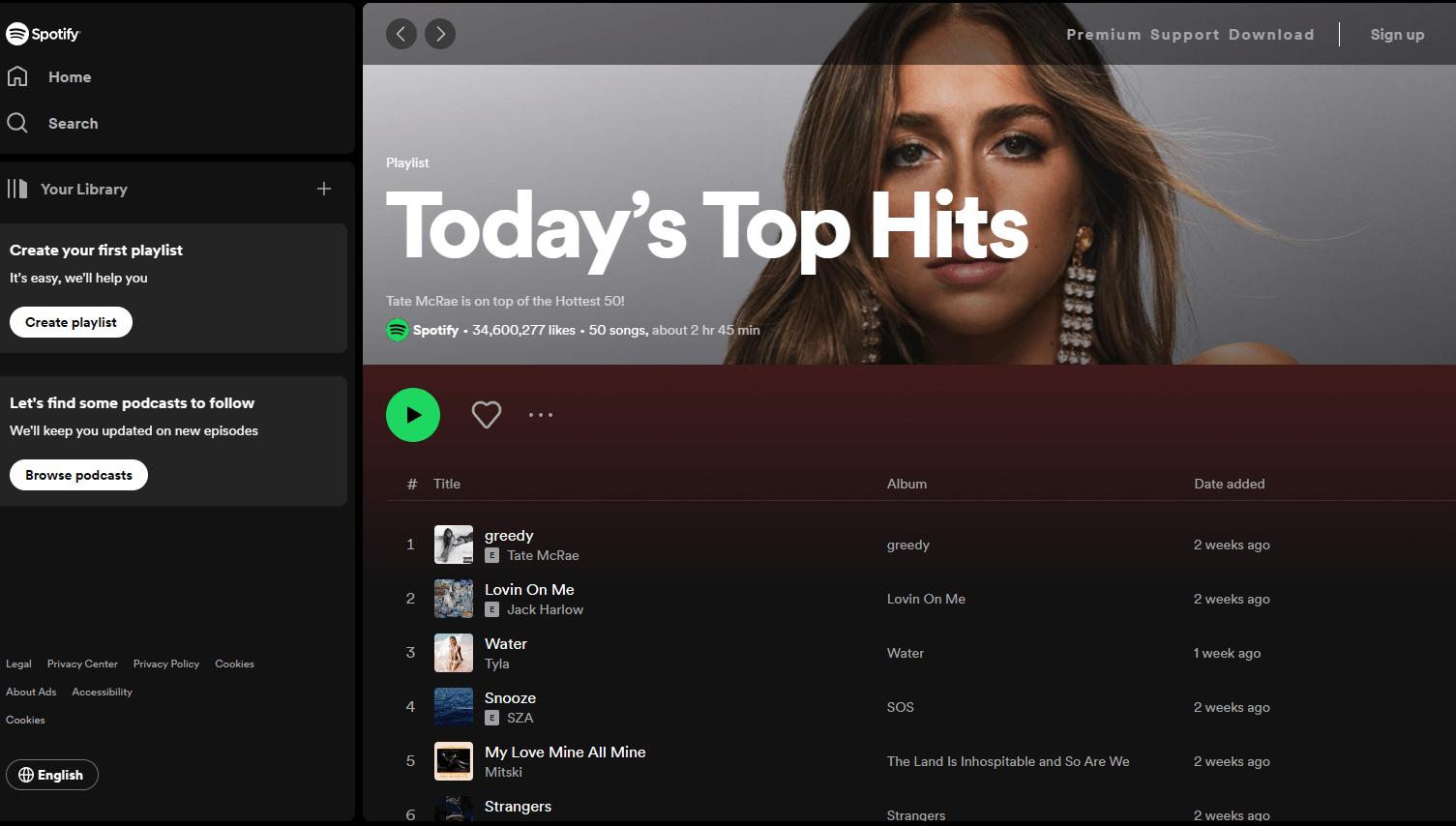The height and width of the screenshot is (826, 1456).
Task: Play the Today's Top Hits playlist
Action: click(413, 415)
